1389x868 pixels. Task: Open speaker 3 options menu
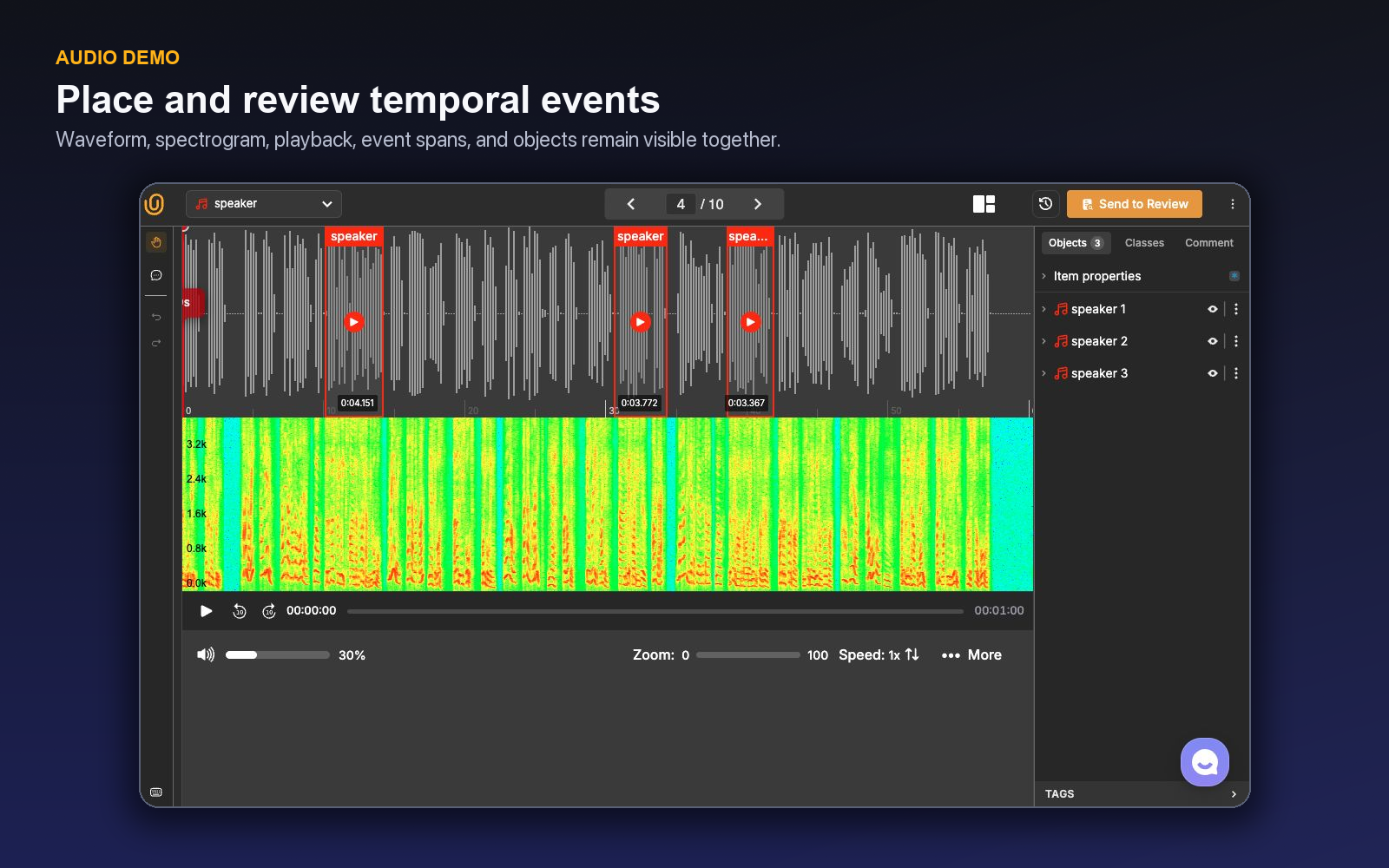(x=1236, y=373)
